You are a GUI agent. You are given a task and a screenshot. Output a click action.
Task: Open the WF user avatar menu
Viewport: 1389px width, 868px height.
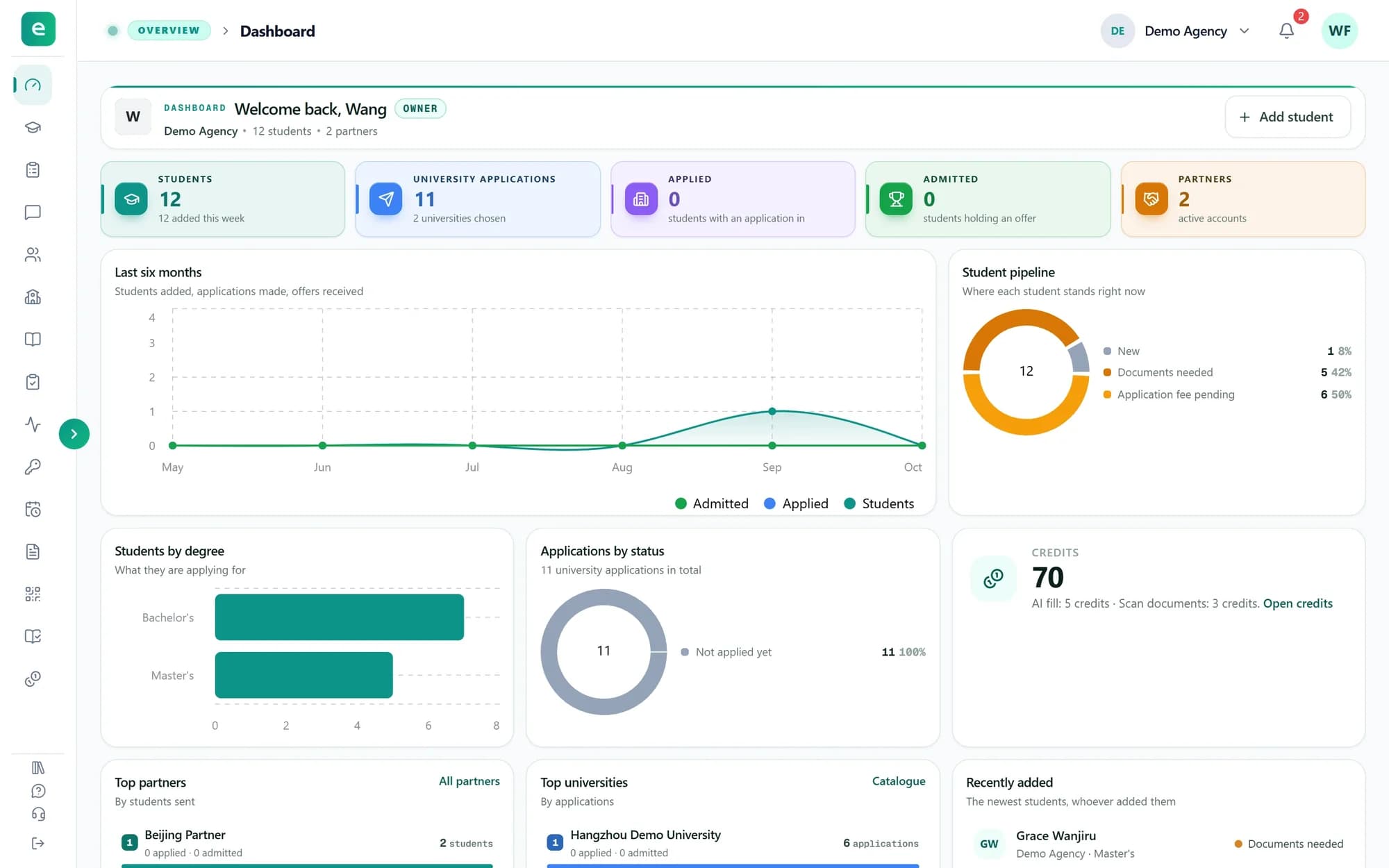tap(1339, 31)
